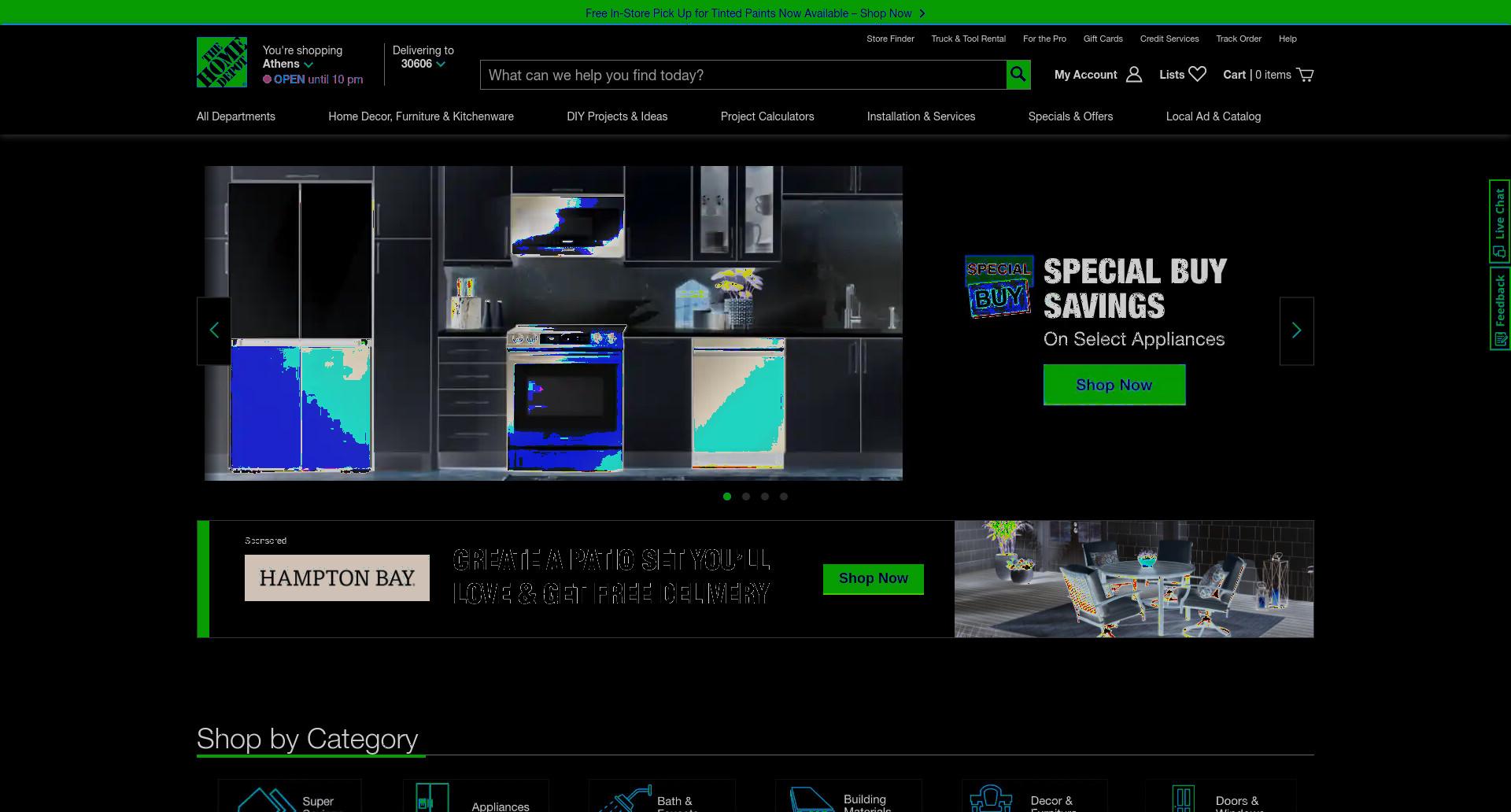Viewport: 1511px width, 812px height.
Task: Click The Home Depot logo
Action: [222, 62]
